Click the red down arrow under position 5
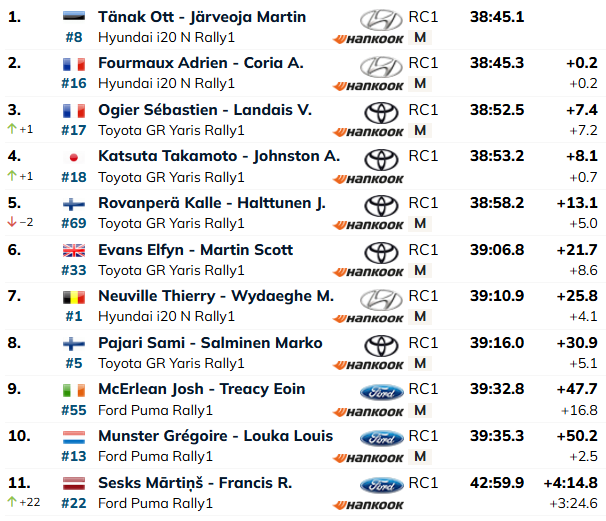 [x=12, y=222]
